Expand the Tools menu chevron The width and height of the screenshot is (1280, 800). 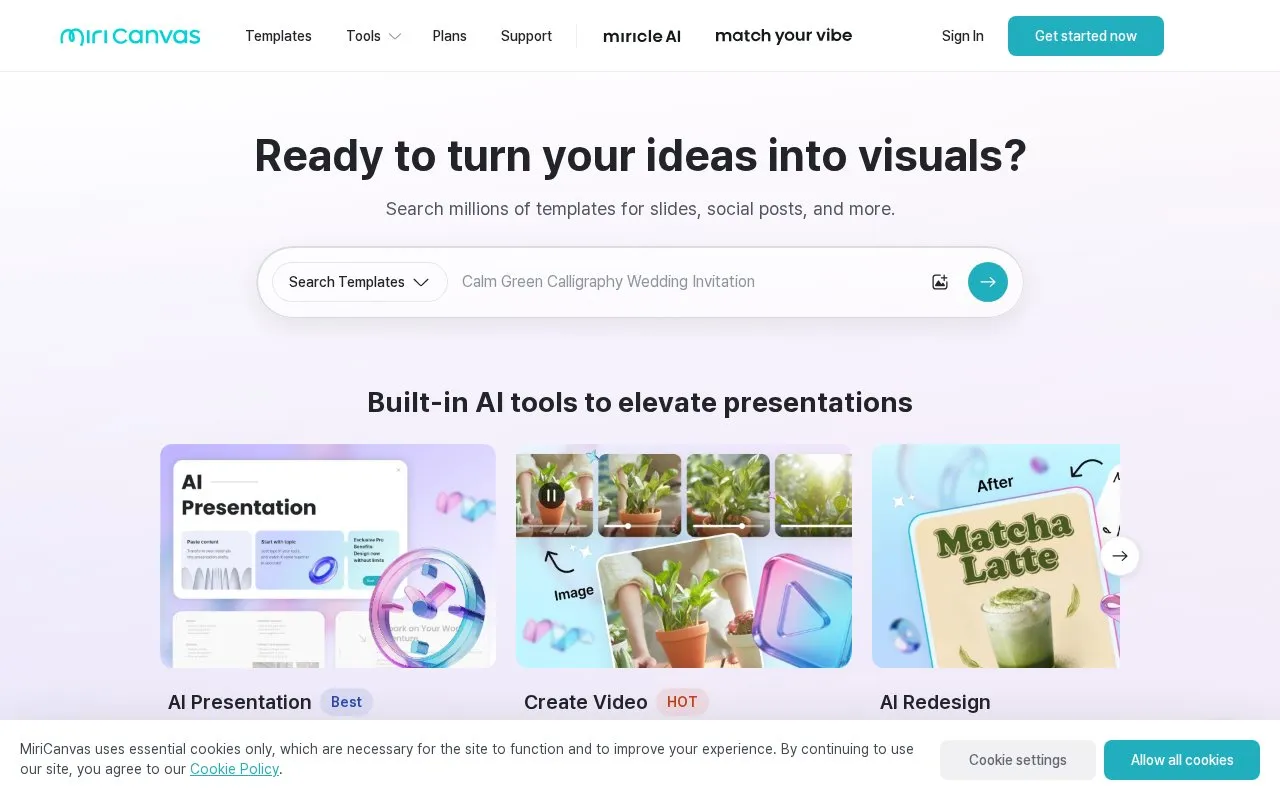coord(395,36)
